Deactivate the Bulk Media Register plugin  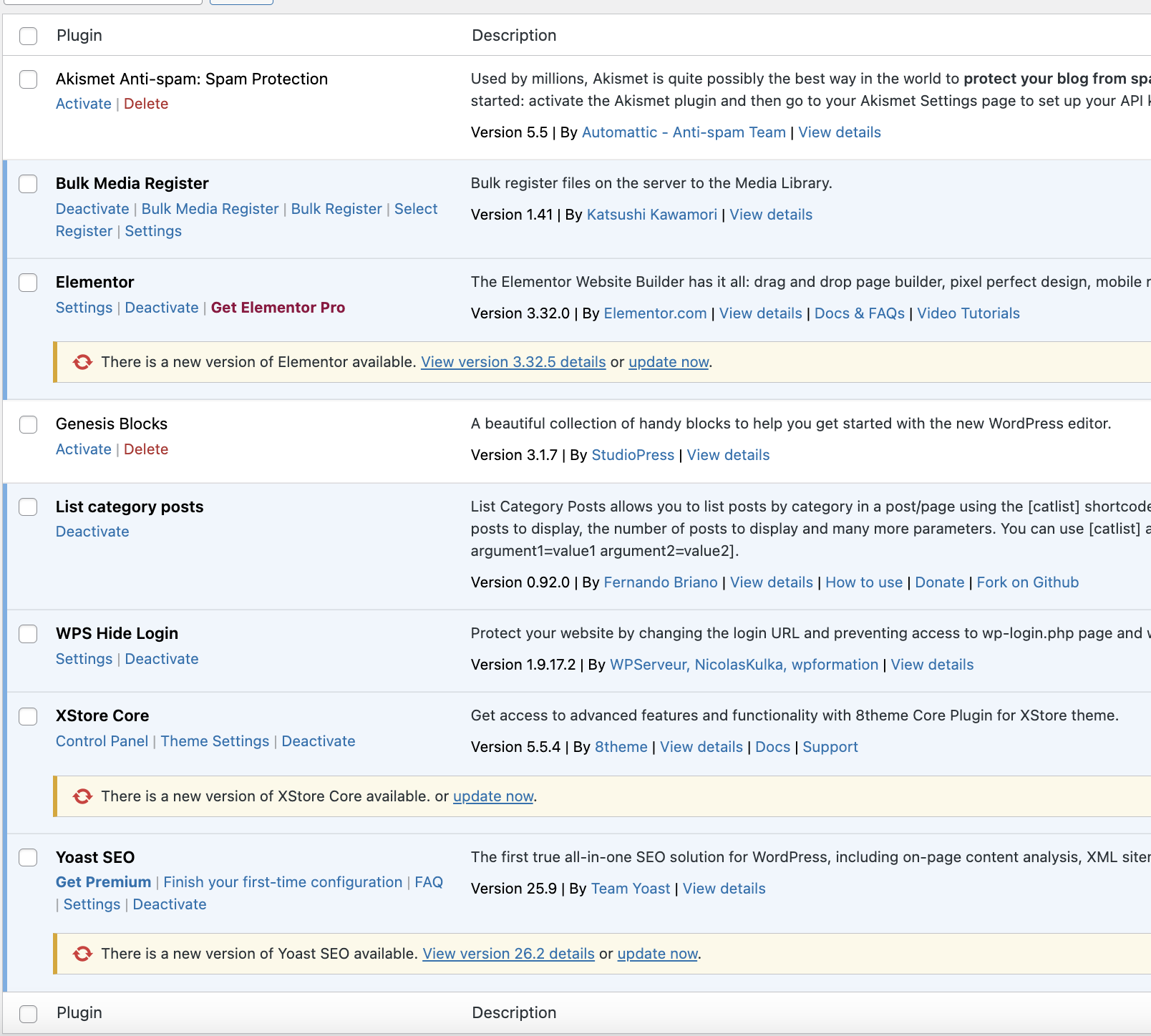coord(92,209)
